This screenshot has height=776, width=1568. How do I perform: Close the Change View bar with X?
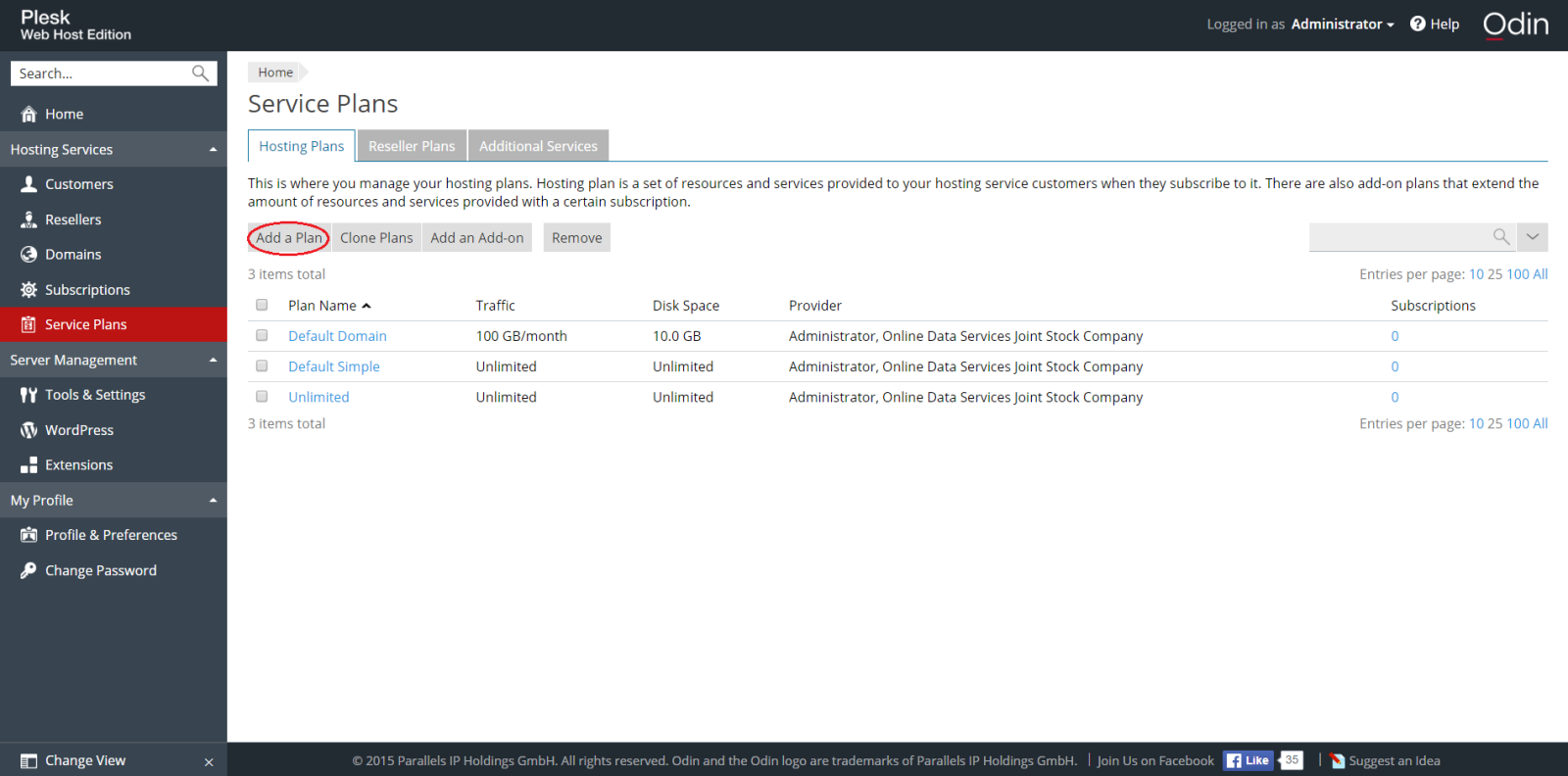tap(209, 762)
